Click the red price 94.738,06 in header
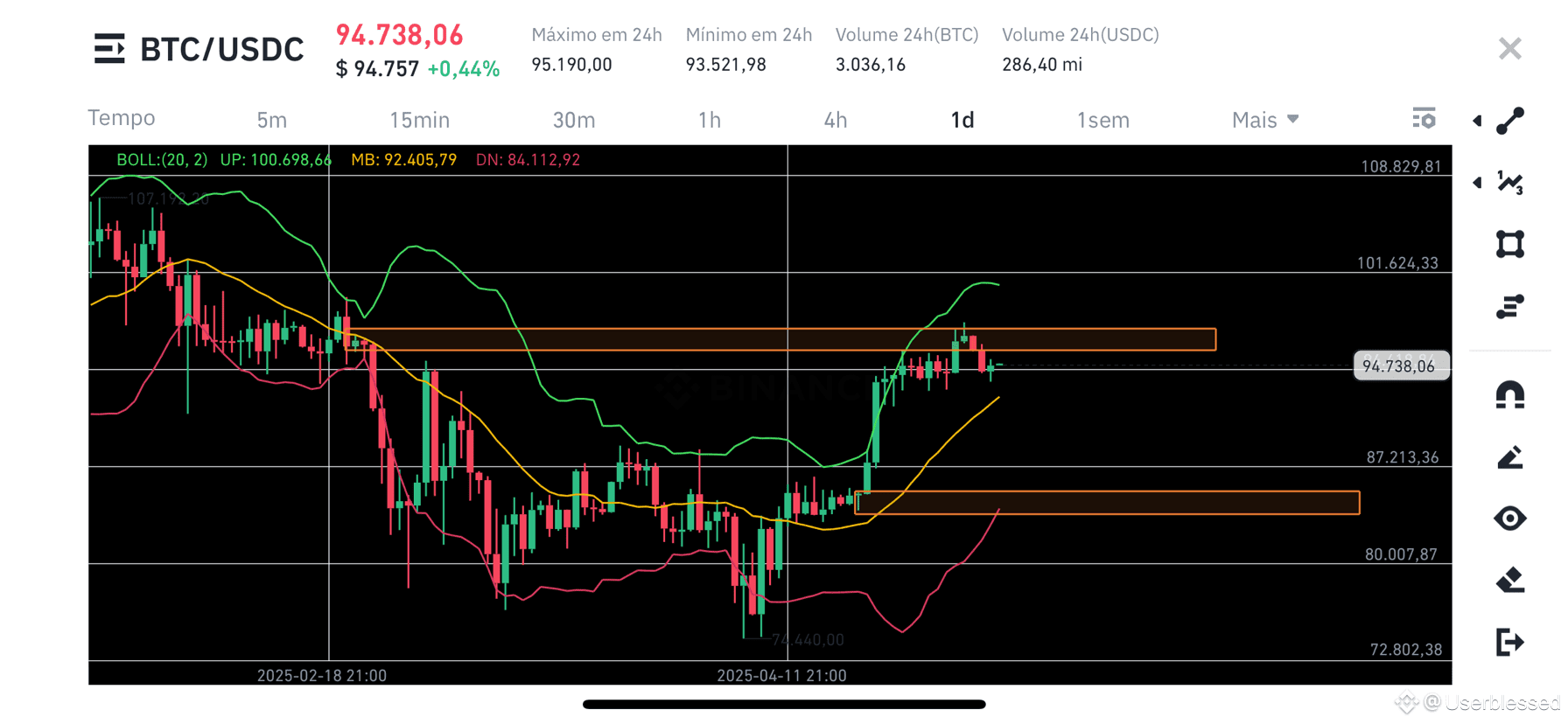The image size is (1568, 724). point(400,35)
